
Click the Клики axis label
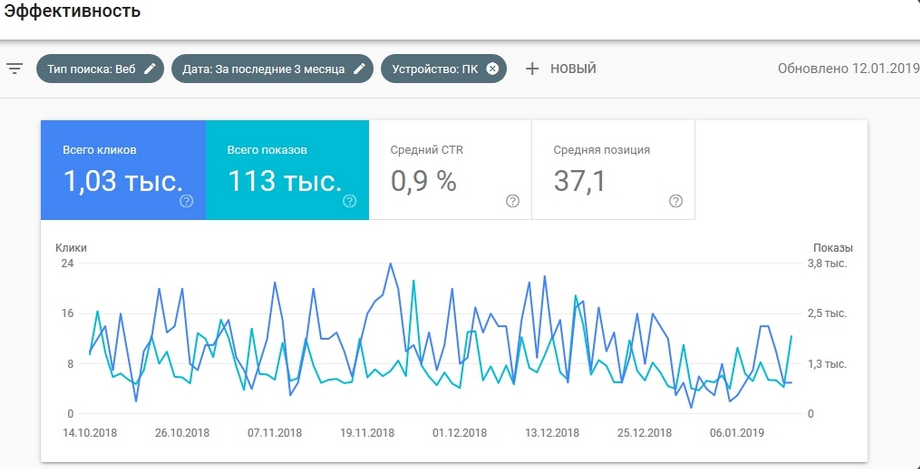tap(71, 248)
